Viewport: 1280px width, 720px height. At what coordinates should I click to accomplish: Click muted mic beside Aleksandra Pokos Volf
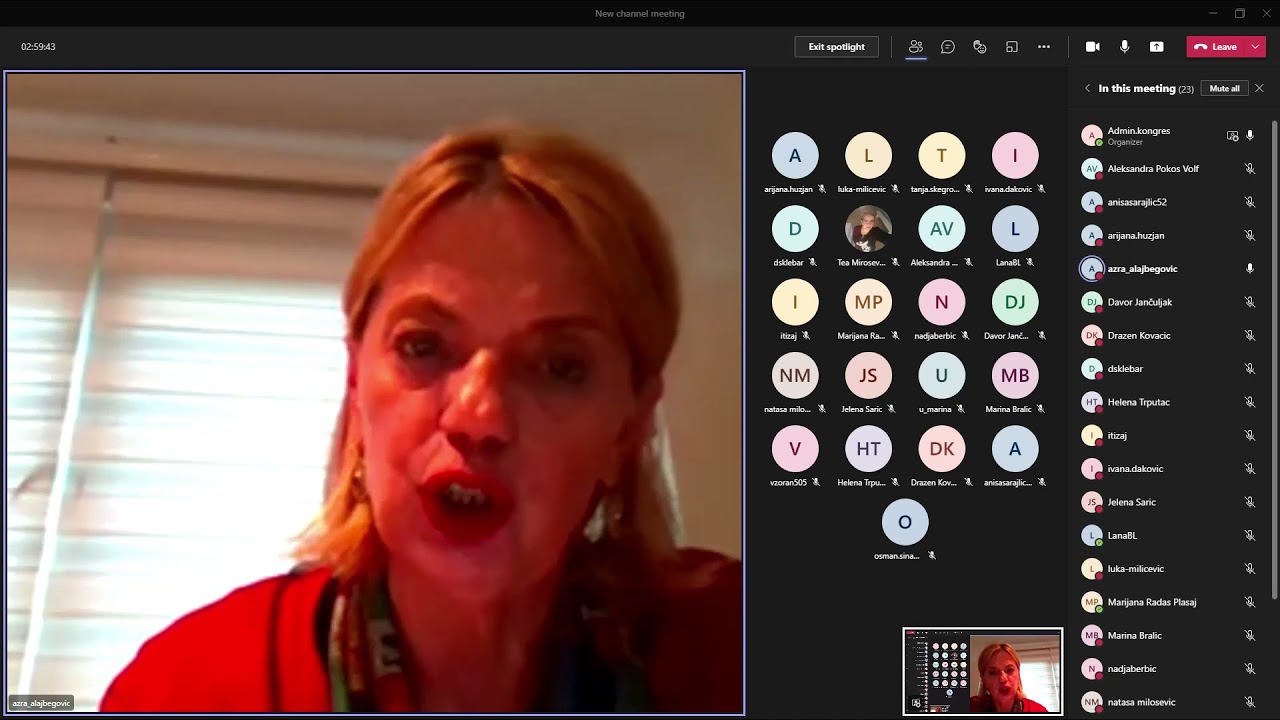coord(1250,169)
